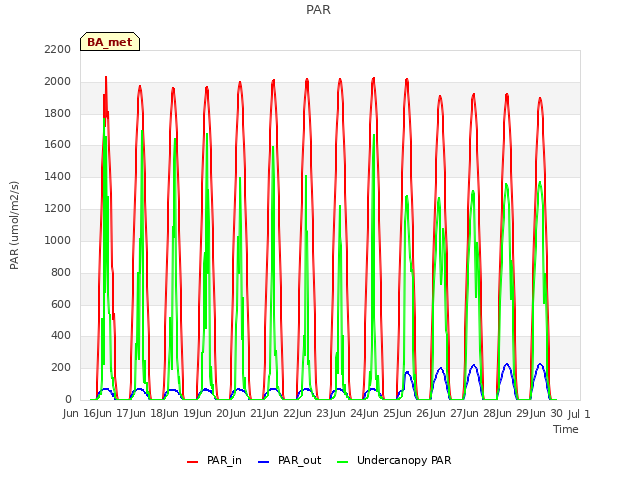
Task: Click the 20Jun x-axis tick label
Action: coord(231,414)
